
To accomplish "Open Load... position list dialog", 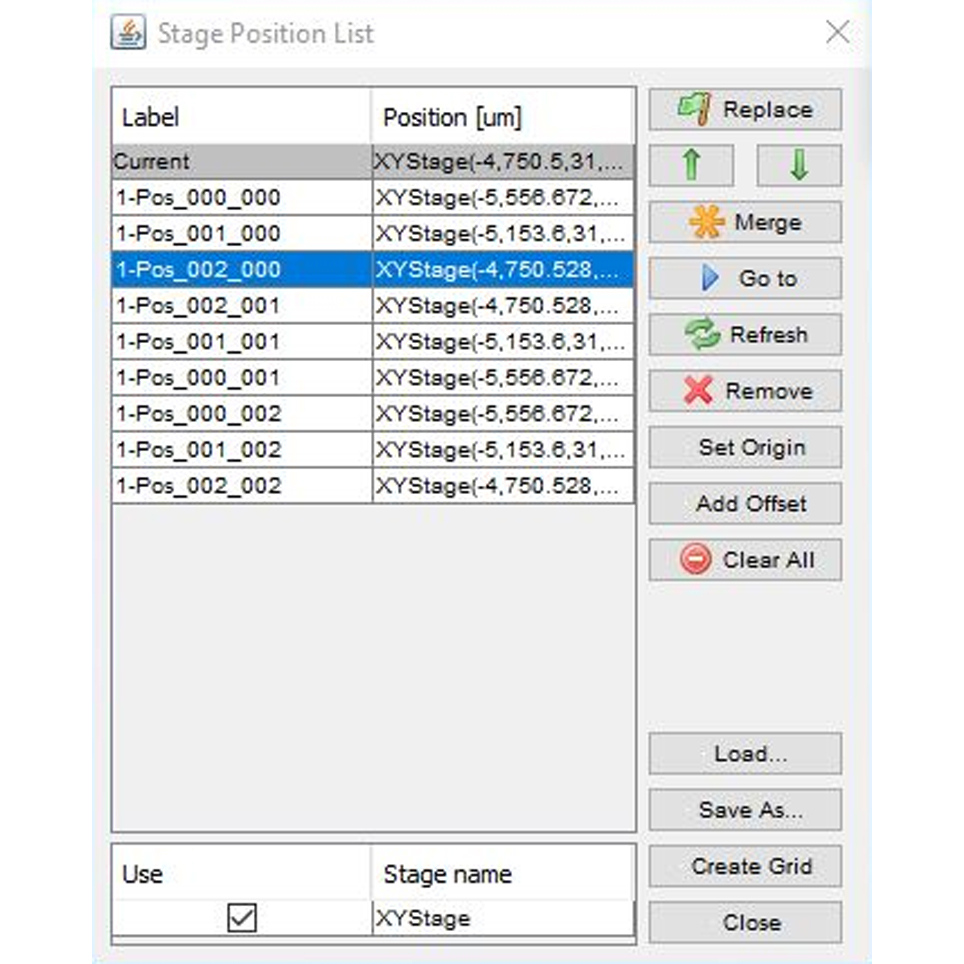I will 745,754.
